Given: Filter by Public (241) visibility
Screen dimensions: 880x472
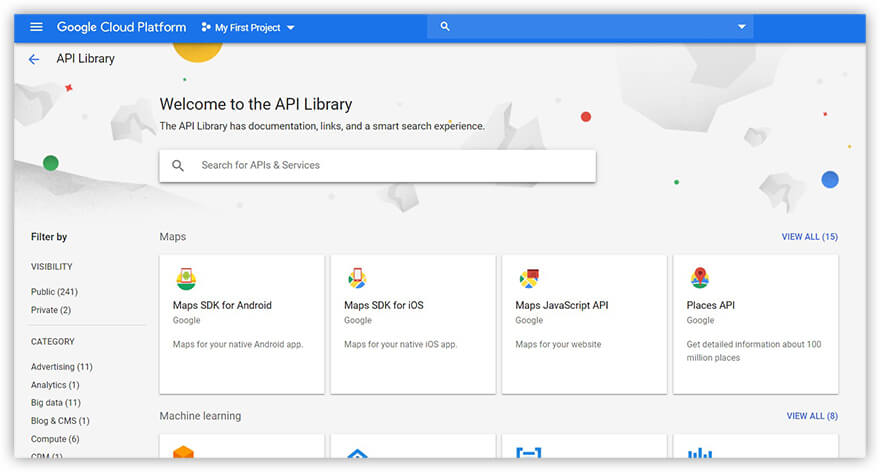Looking at the screenshot, I should click(x=54, y=292).
